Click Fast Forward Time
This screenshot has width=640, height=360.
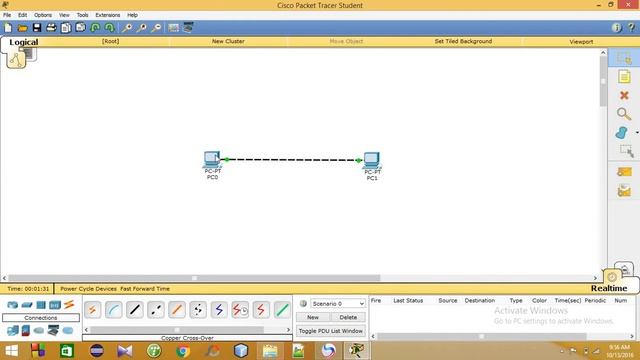[145, 289]
